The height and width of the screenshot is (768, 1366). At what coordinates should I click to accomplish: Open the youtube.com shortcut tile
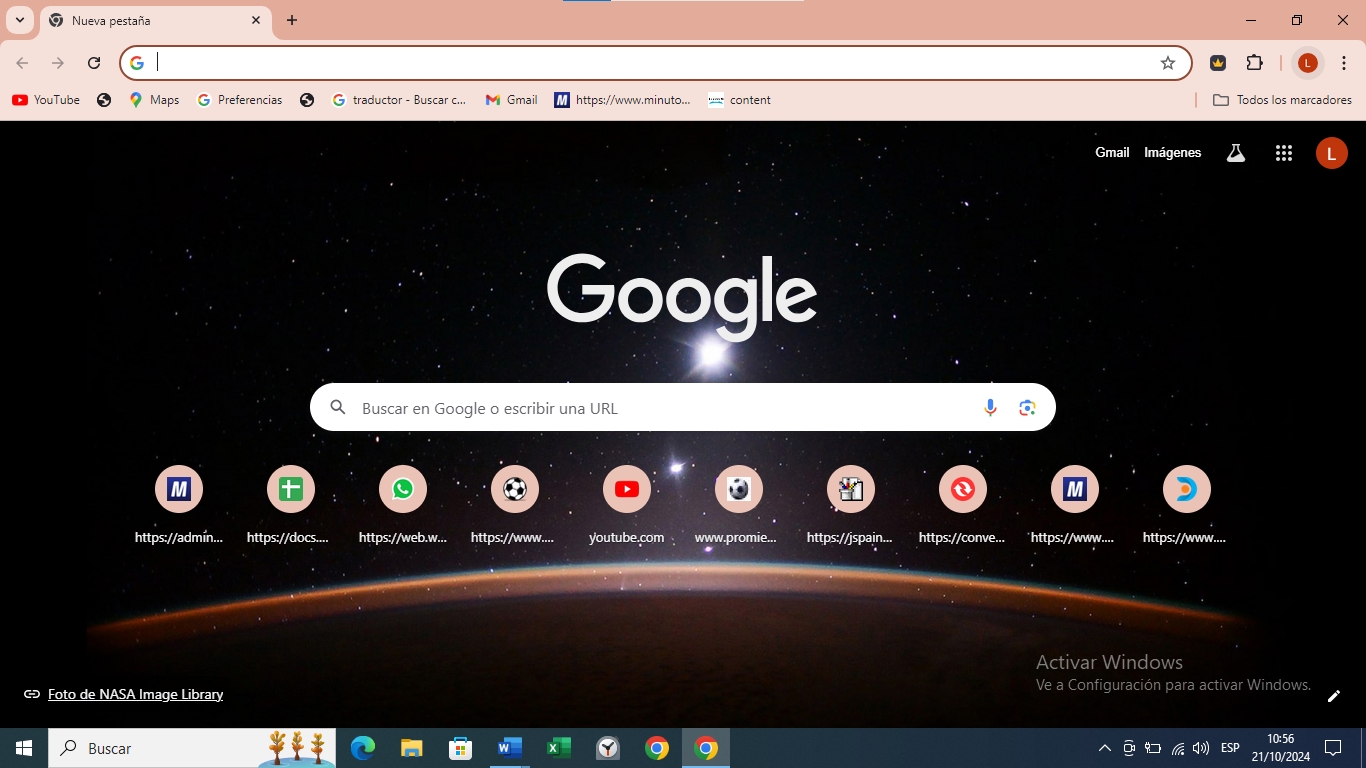coord(627,505)
